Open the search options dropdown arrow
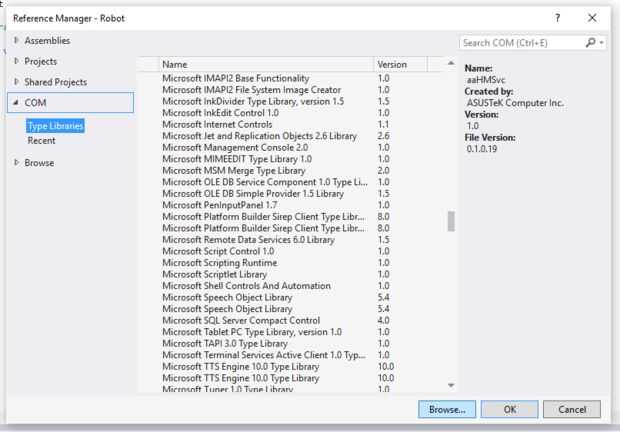620x432 pixels. [601, 42]
